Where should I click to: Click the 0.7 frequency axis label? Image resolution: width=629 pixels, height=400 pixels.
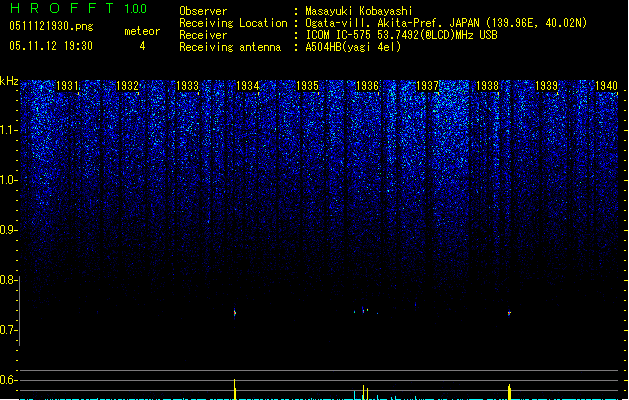(x=8, y=330)
